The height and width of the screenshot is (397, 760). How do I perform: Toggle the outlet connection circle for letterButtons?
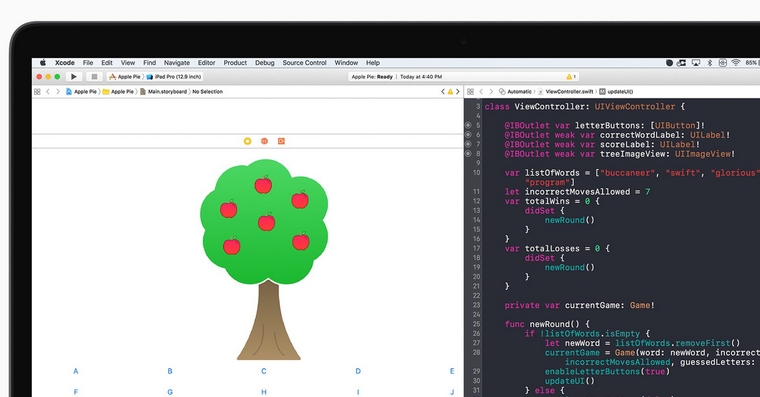click(x=468, y=125)
